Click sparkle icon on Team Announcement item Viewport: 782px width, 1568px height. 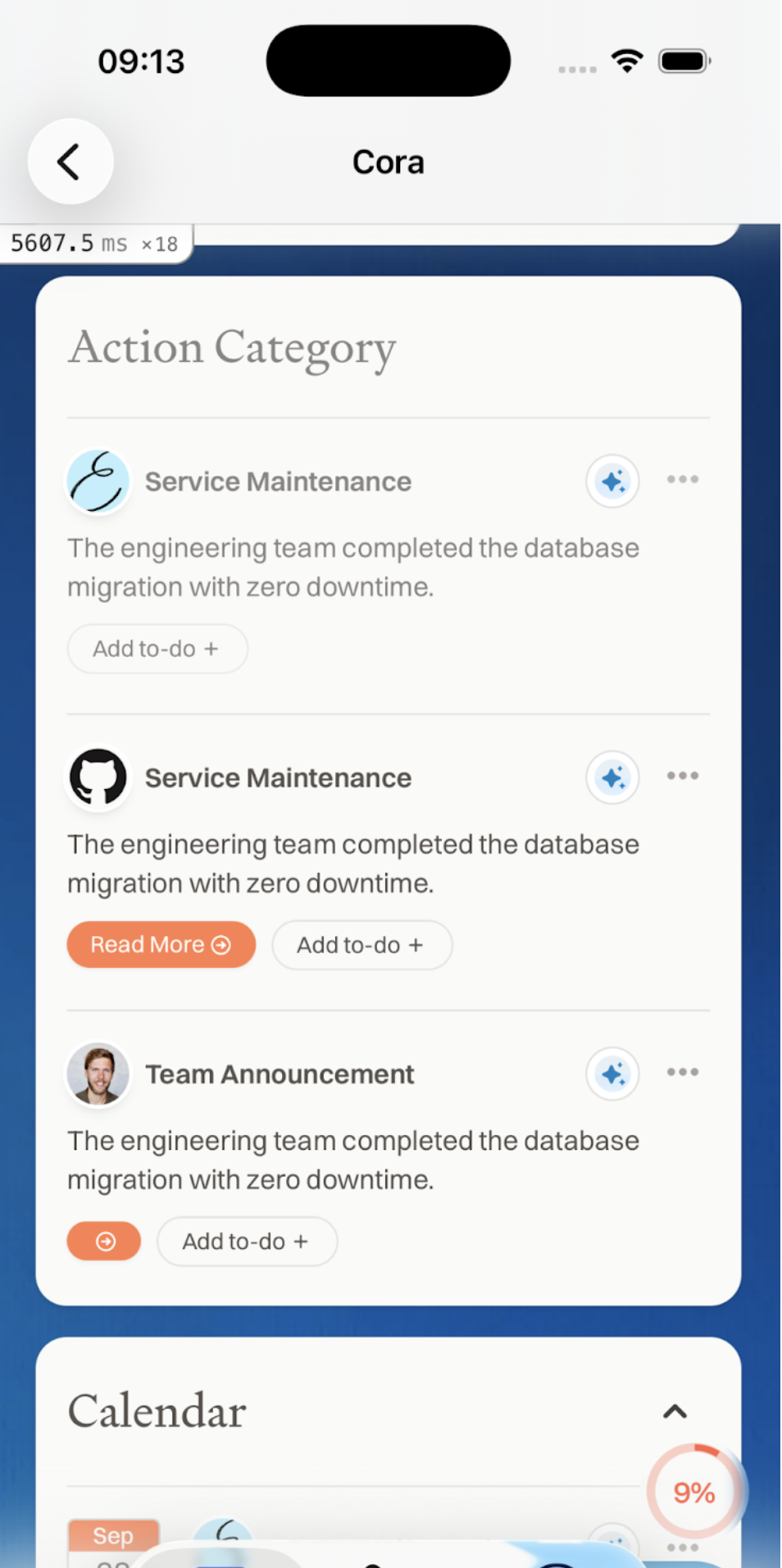612,1073
